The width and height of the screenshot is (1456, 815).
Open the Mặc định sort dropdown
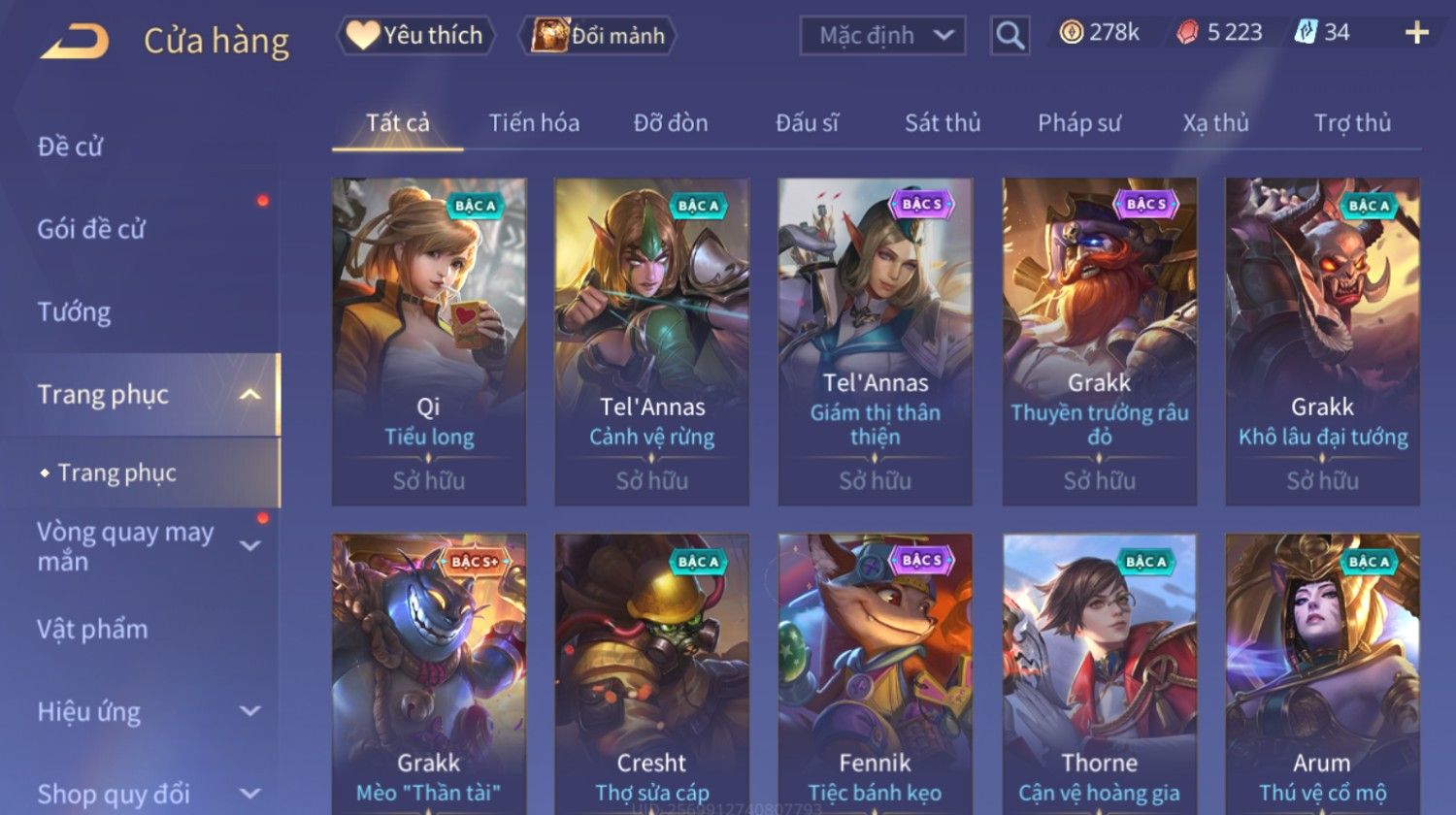882,36
